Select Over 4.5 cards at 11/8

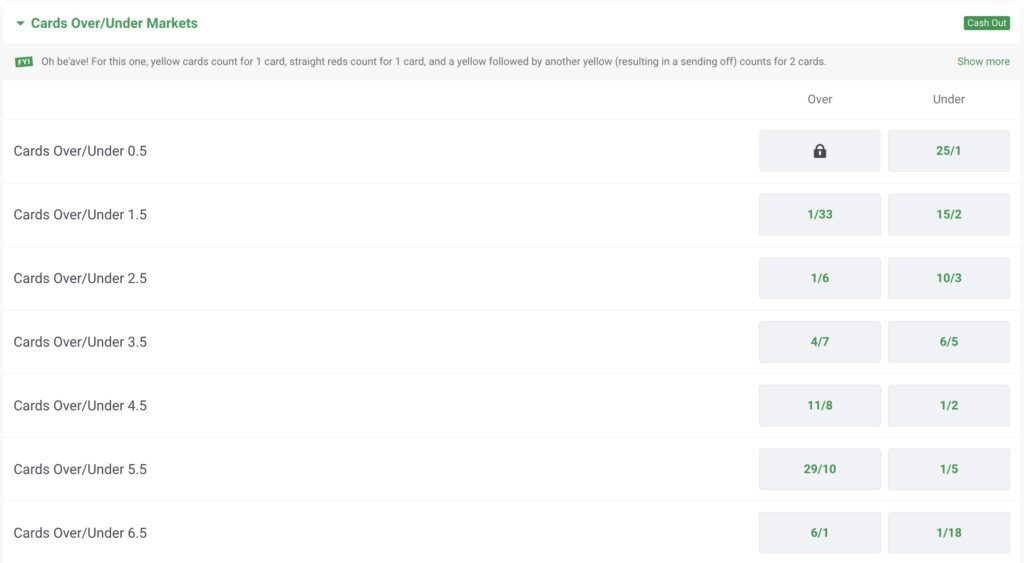tap(819, 406)
